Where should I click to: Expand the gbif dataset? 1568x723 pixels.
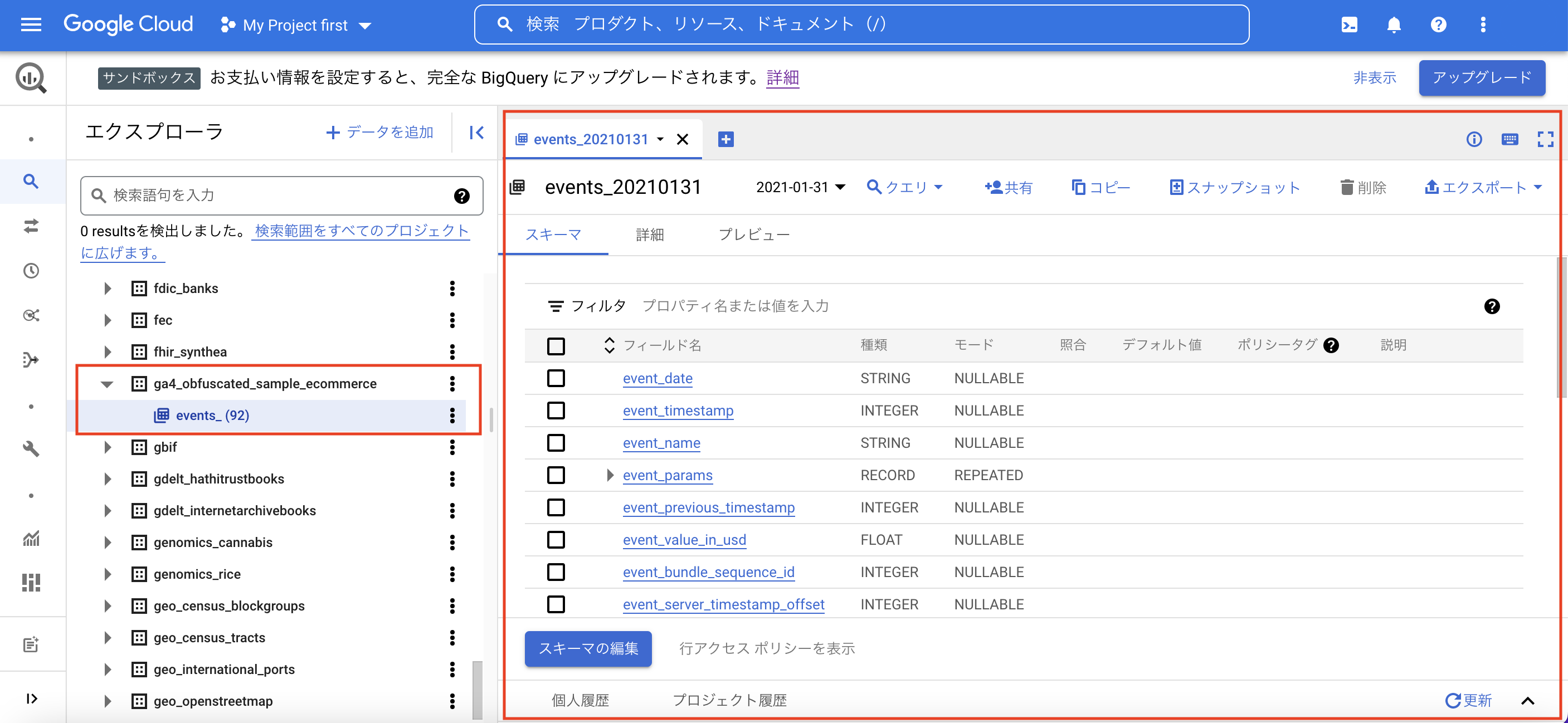pyautogui.click(x=107, y=447)
